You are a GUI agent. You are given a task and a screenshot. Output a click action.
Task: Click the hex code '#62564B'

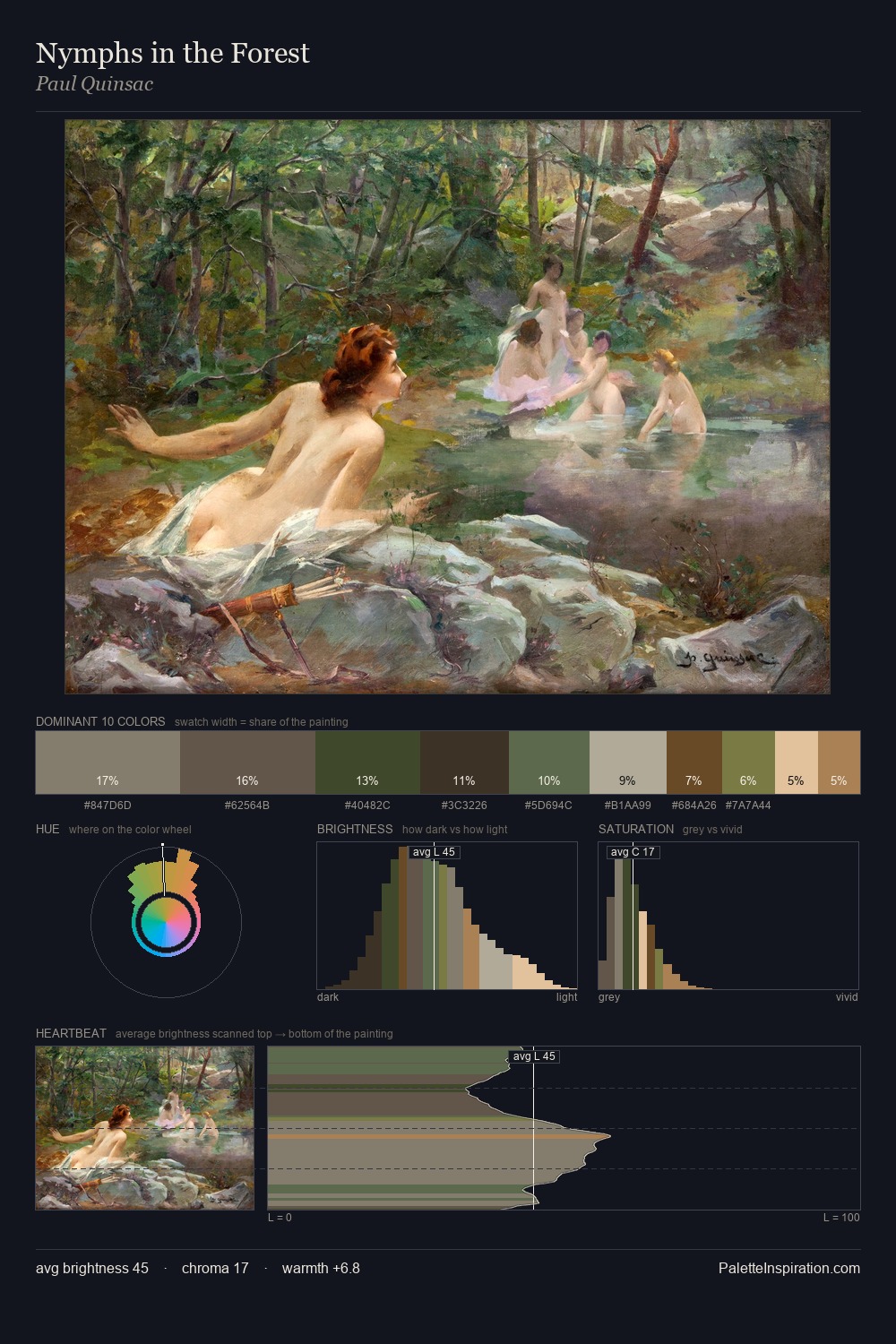point(247,806)
